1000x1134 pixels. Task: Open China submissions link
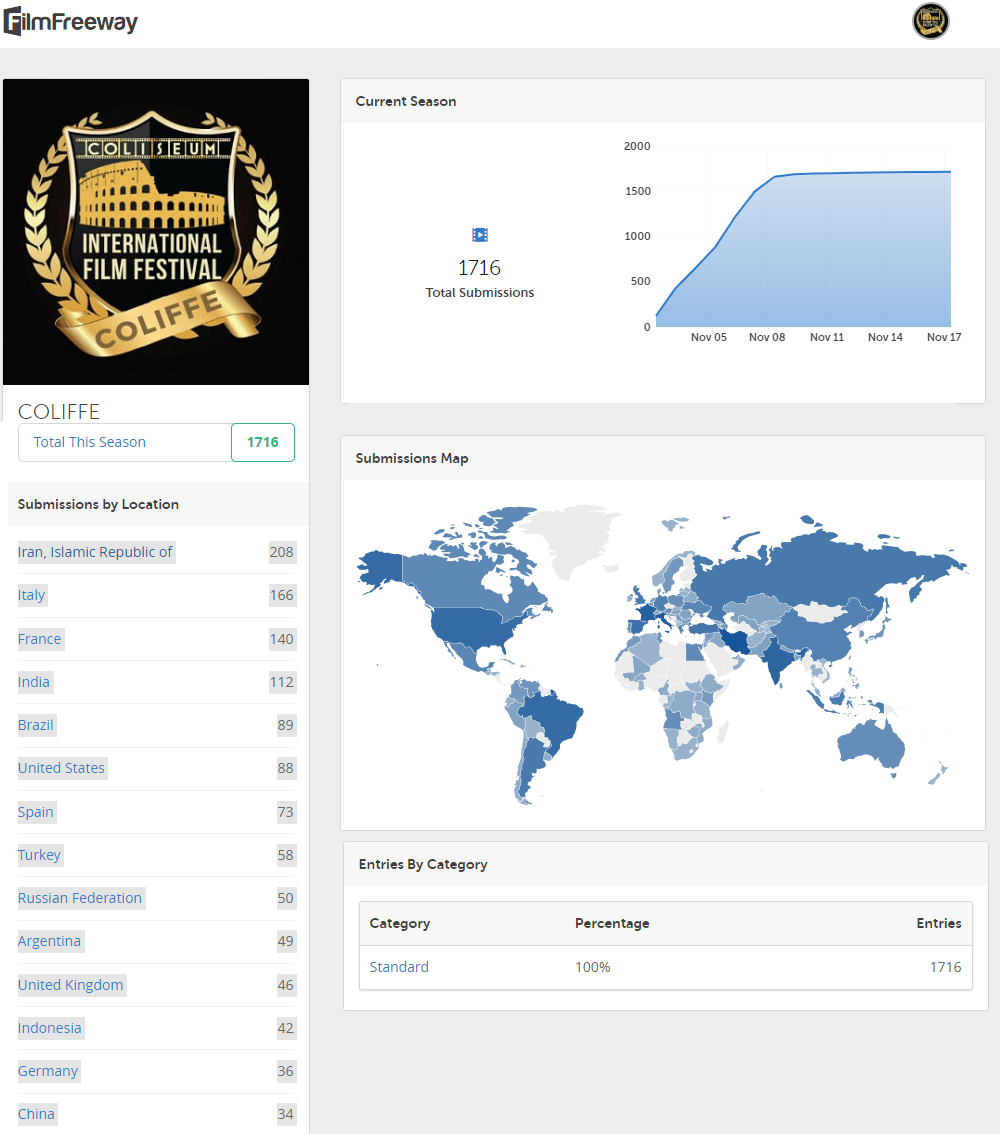(x=36, y=1114)
